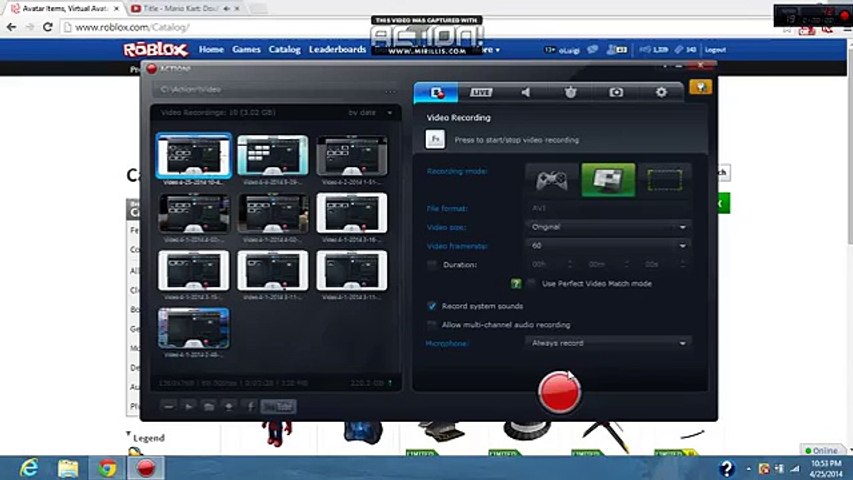The image size is (853, 480).
Task: Click the Roblox logo in browser
Action: (156, 50)
